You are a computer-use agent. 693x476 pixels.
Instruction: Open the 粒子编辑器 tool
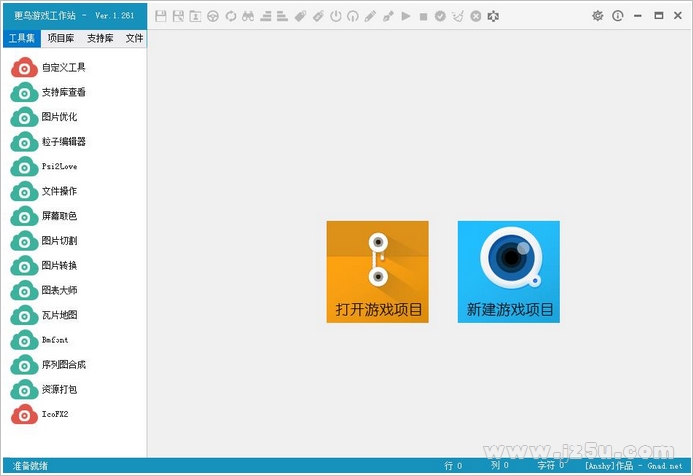(48, 142)
